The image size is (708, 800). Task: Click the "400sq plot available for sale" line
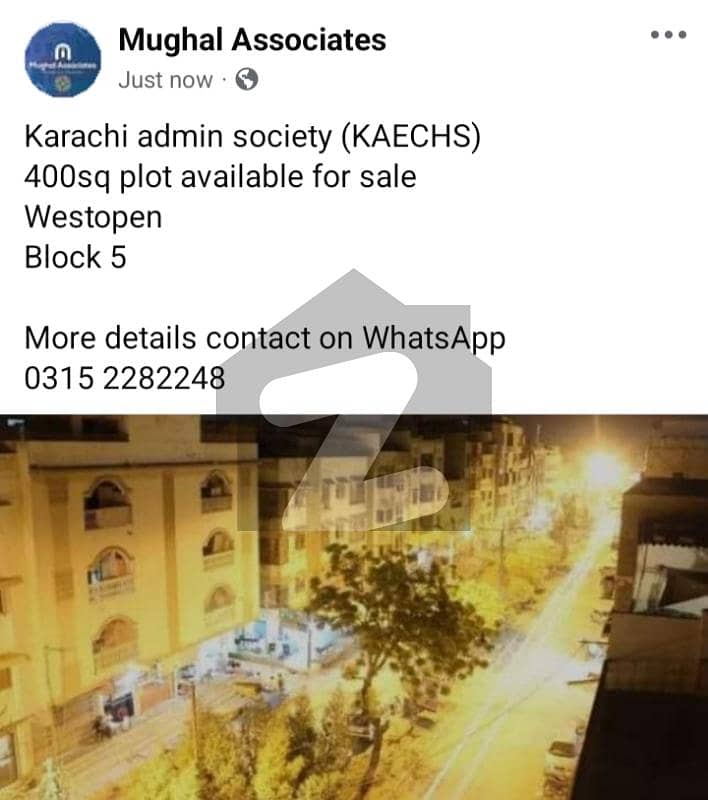[x=220, y=178]
